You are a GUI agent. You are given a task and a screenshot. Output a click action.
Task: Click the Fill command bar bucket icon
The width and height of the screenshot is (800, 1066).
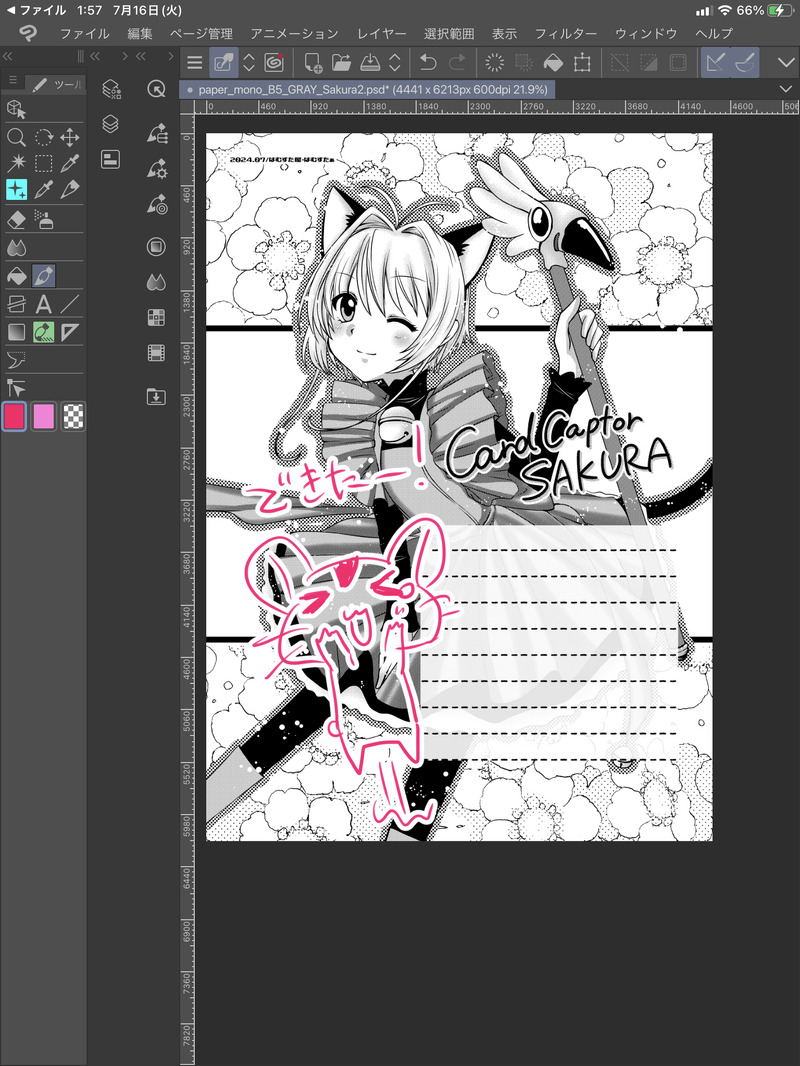pos(553,63)
